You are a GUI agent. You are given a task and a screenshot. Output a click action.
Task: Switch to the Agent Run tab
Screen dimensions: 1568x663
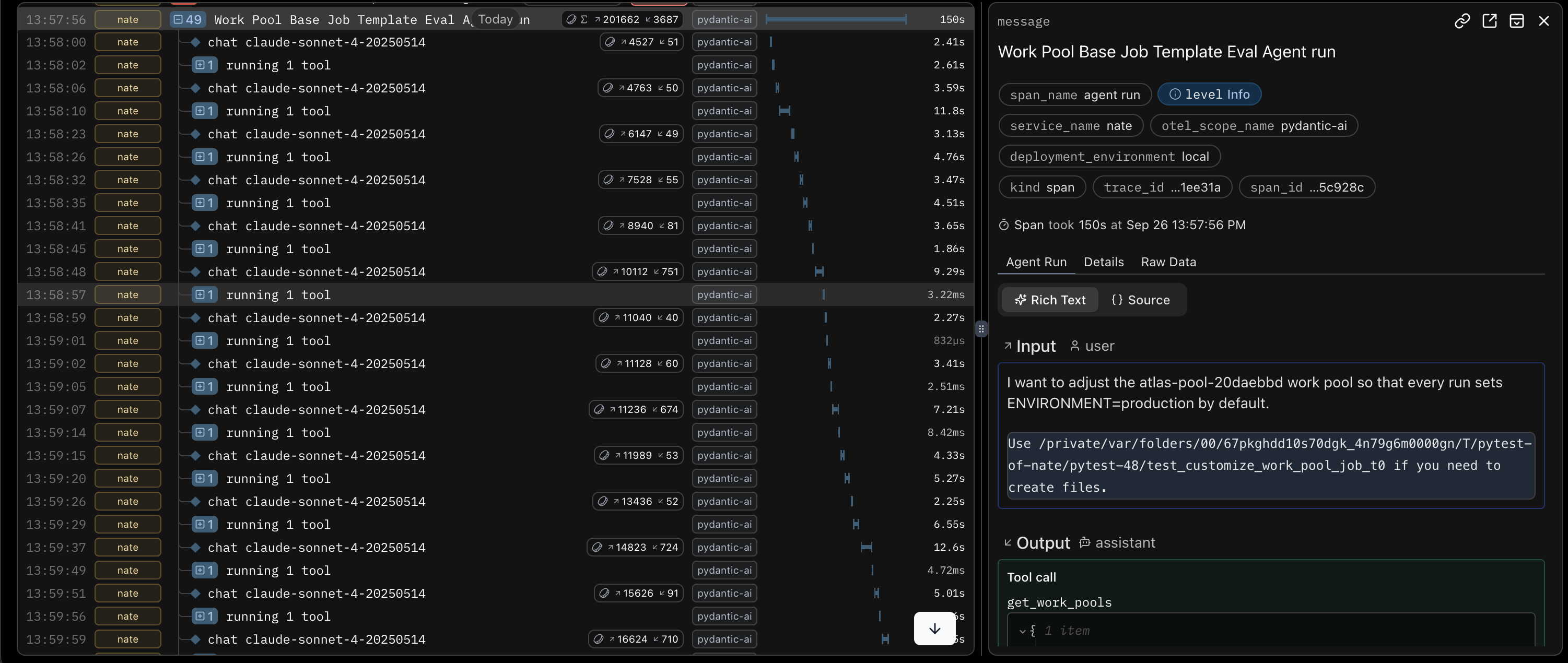(x=1036, y=262)
